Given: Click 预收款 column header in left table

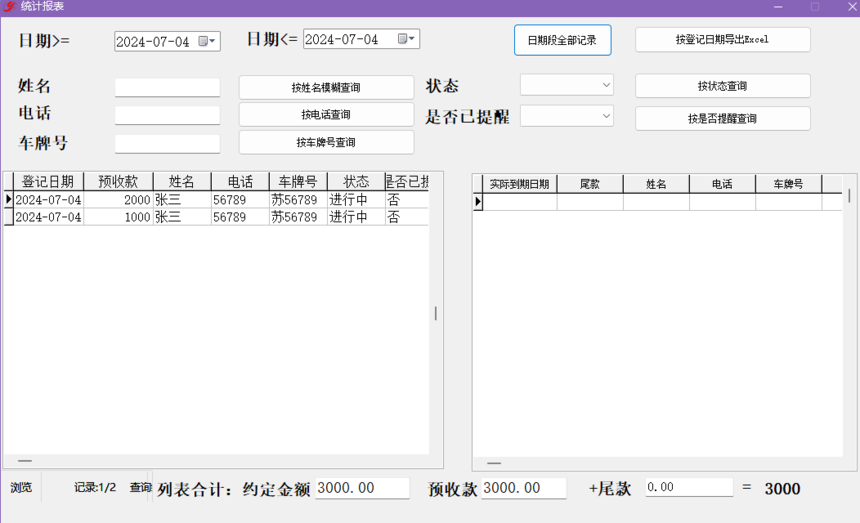Looking at the screenshot, I should [x=118, y=181].
